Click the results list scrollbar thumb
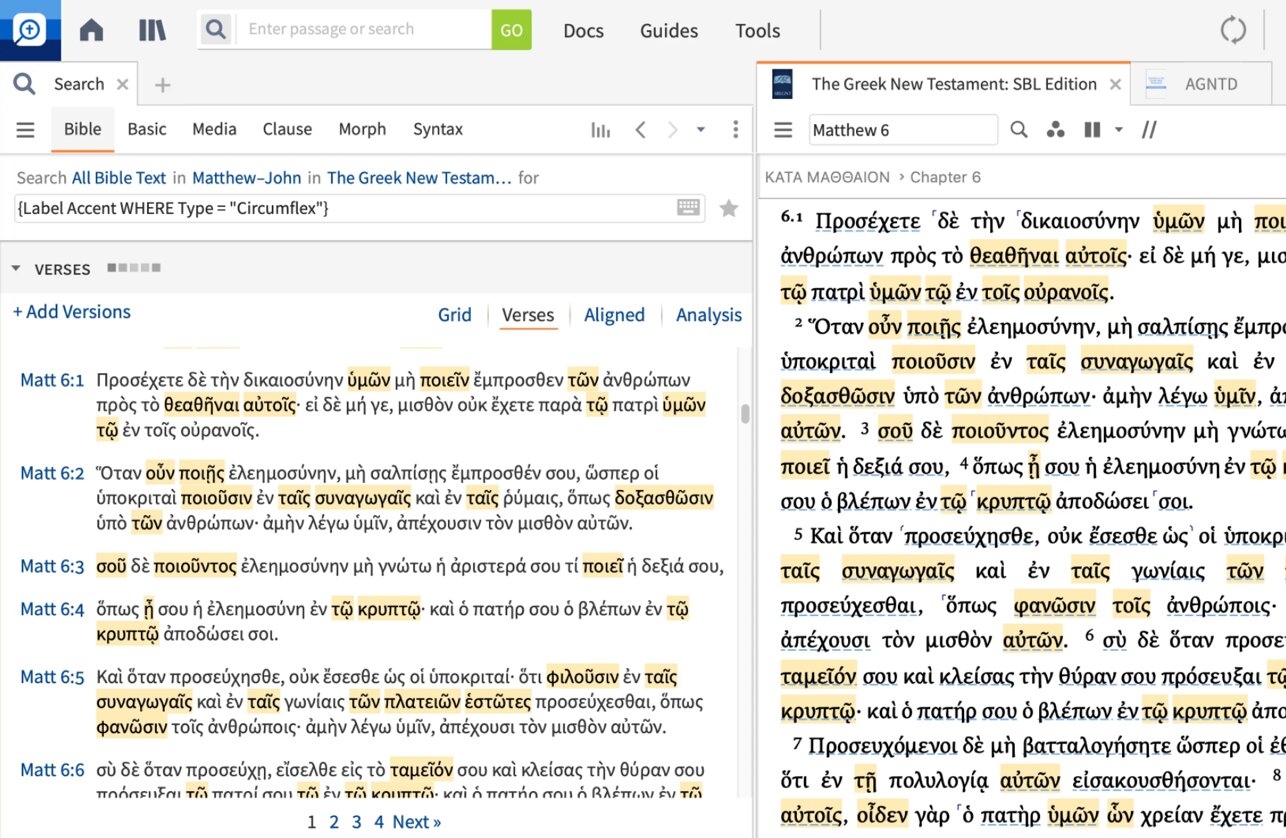1286x838 pixels. pyautogui.click(x=745, y=413)
